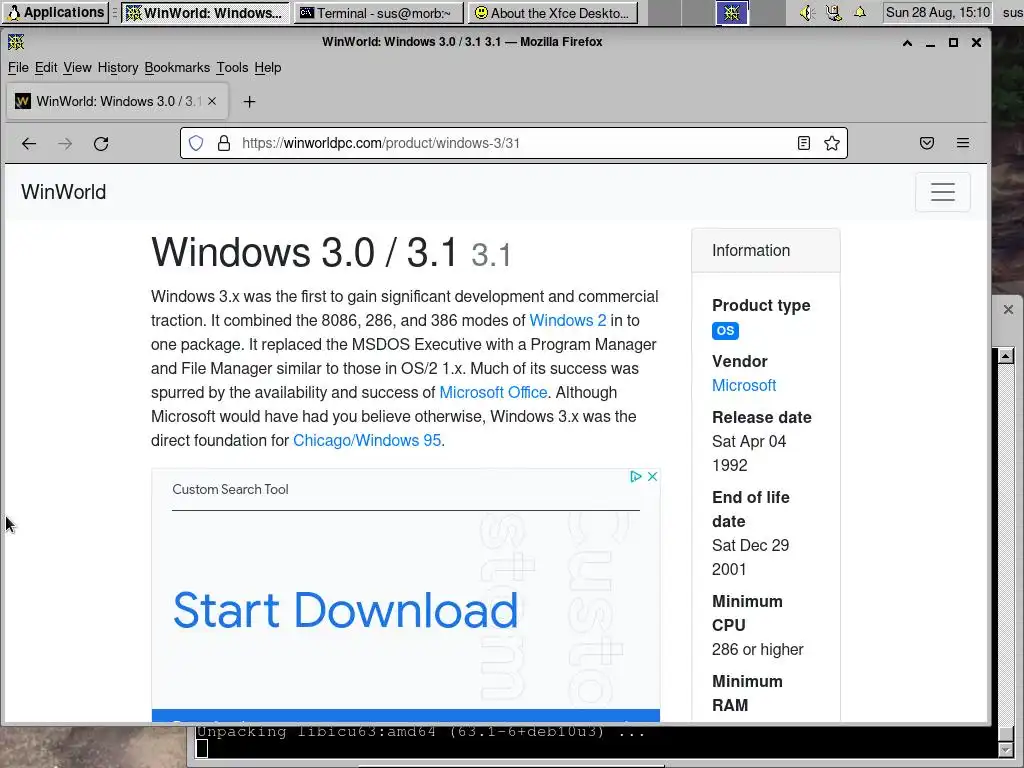View site security padlock details
This screenshot has height=768, width=1024.
pos(223,143)
